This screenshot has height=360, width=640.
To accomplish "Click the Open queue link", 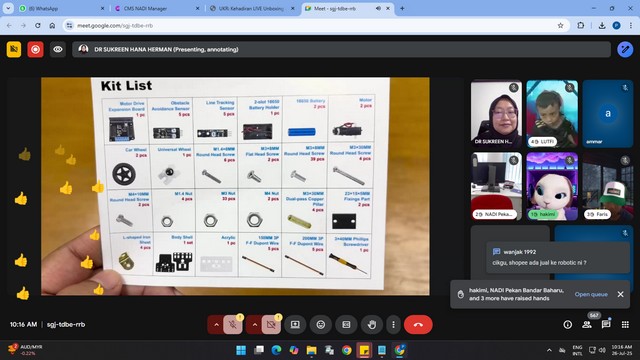I will [x=591, y=294].
